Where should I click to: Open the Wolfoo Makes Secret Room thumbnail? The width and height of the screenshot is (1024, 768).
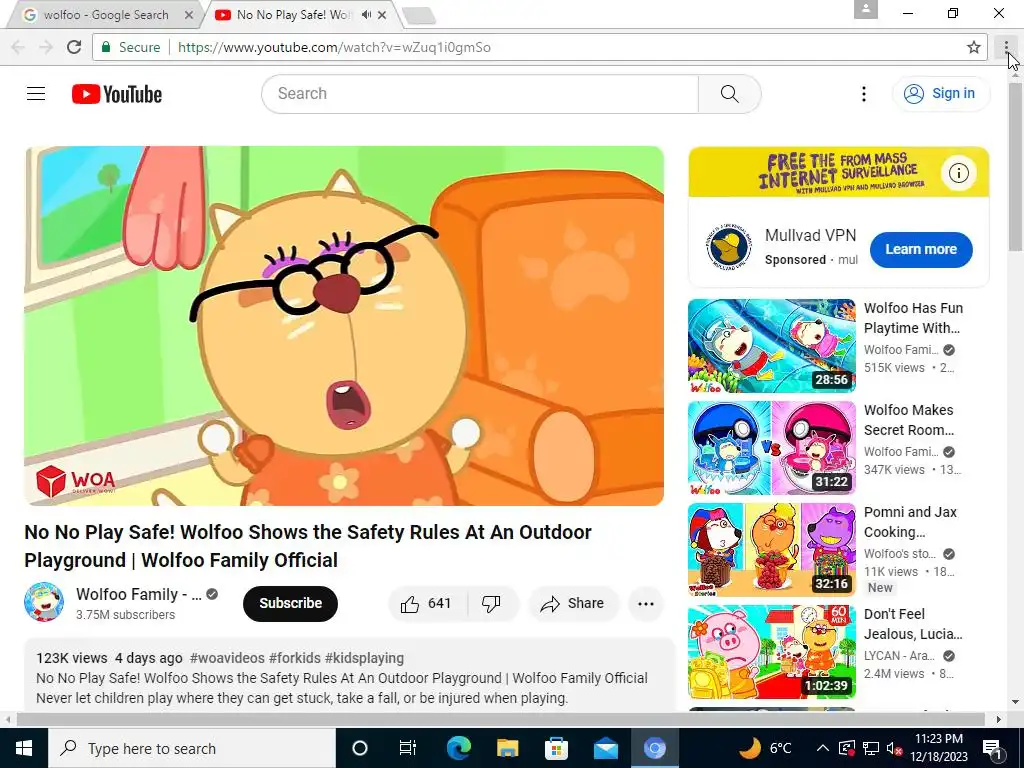[x=771, y=448]
